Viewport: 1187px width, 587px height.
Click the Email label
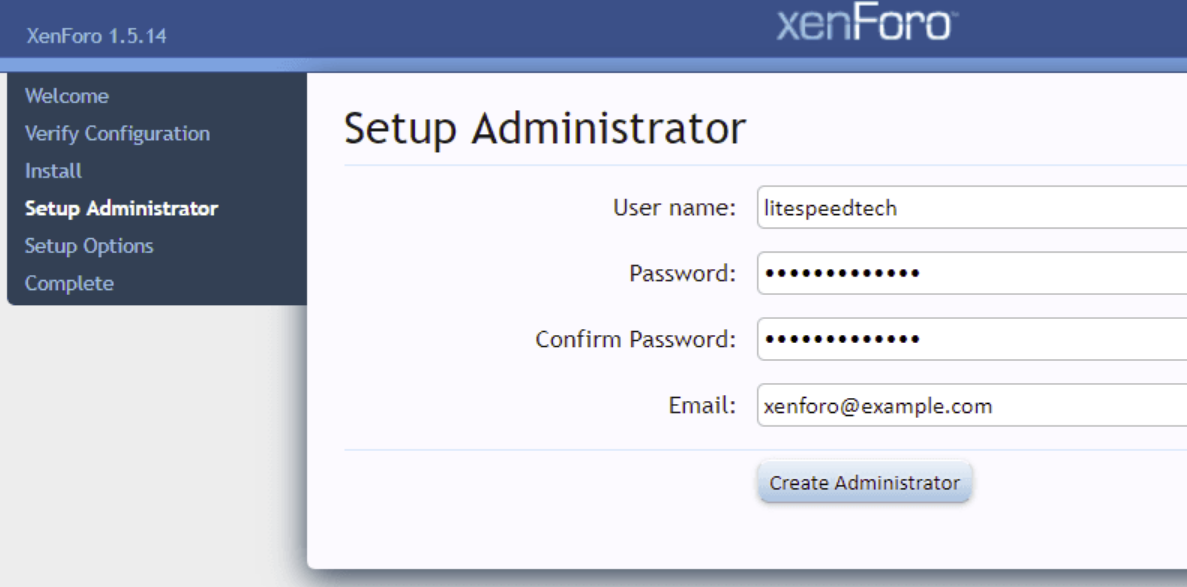tap(702, 405)
